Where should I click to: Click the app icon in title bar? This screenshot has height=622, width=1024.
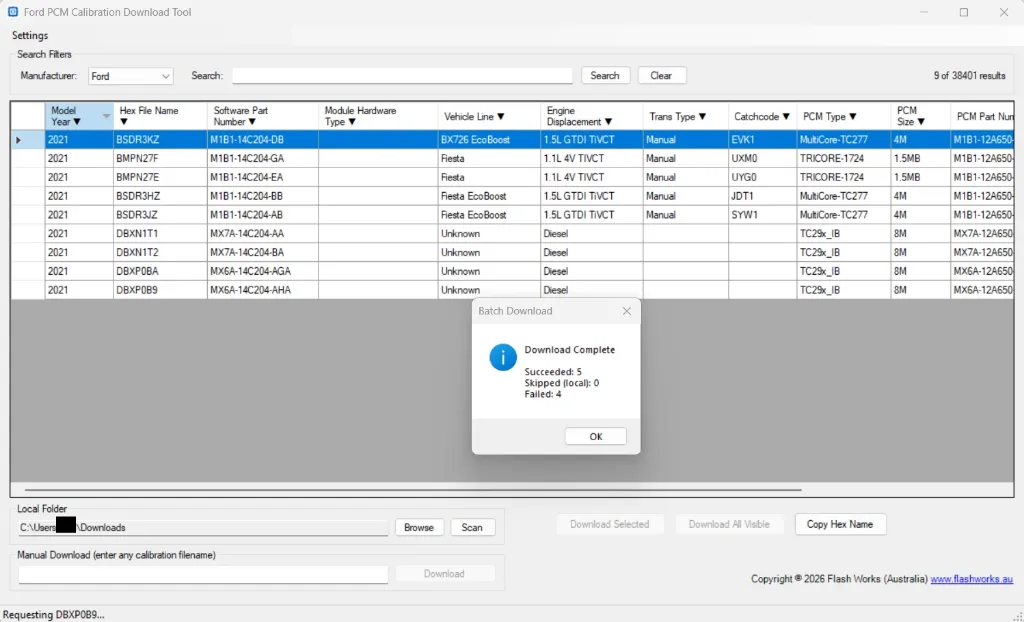click(12, 12)
